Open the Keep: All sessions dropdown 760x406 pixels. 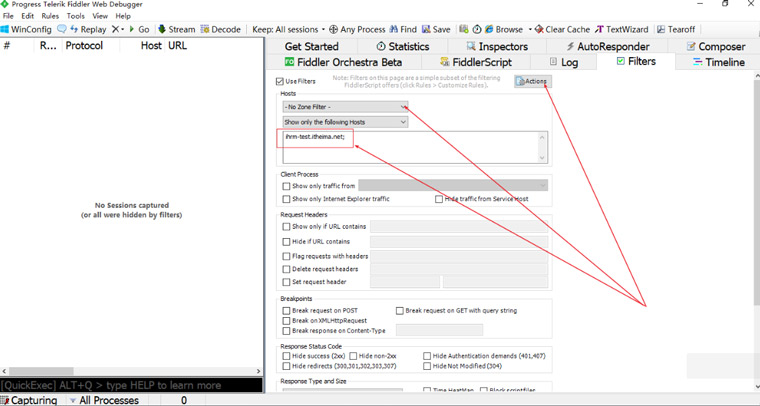coord(288,29)
